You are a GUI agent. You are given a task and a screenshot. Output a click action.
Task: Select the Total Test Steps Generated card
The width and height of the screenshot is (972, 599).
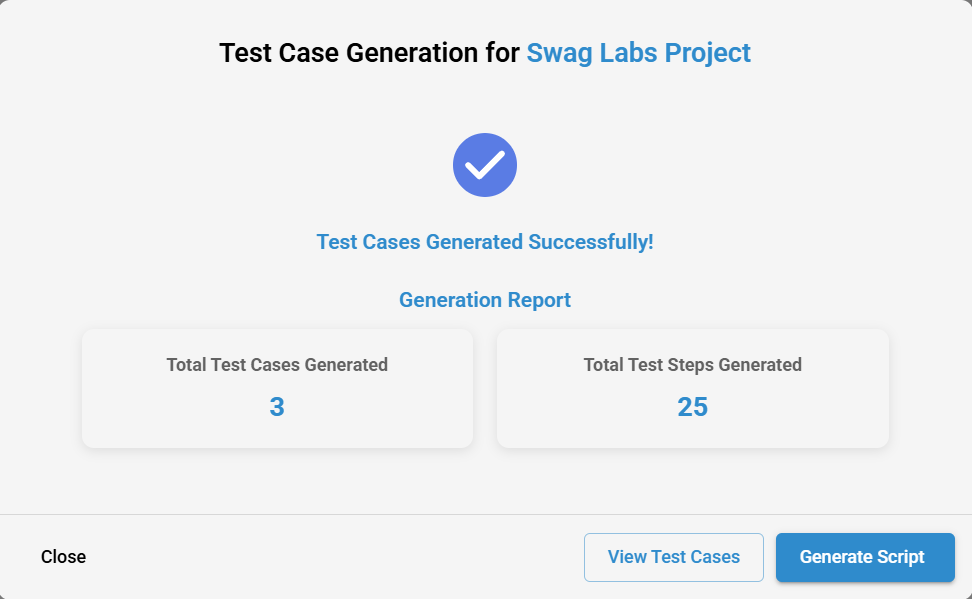coord(692,388)
